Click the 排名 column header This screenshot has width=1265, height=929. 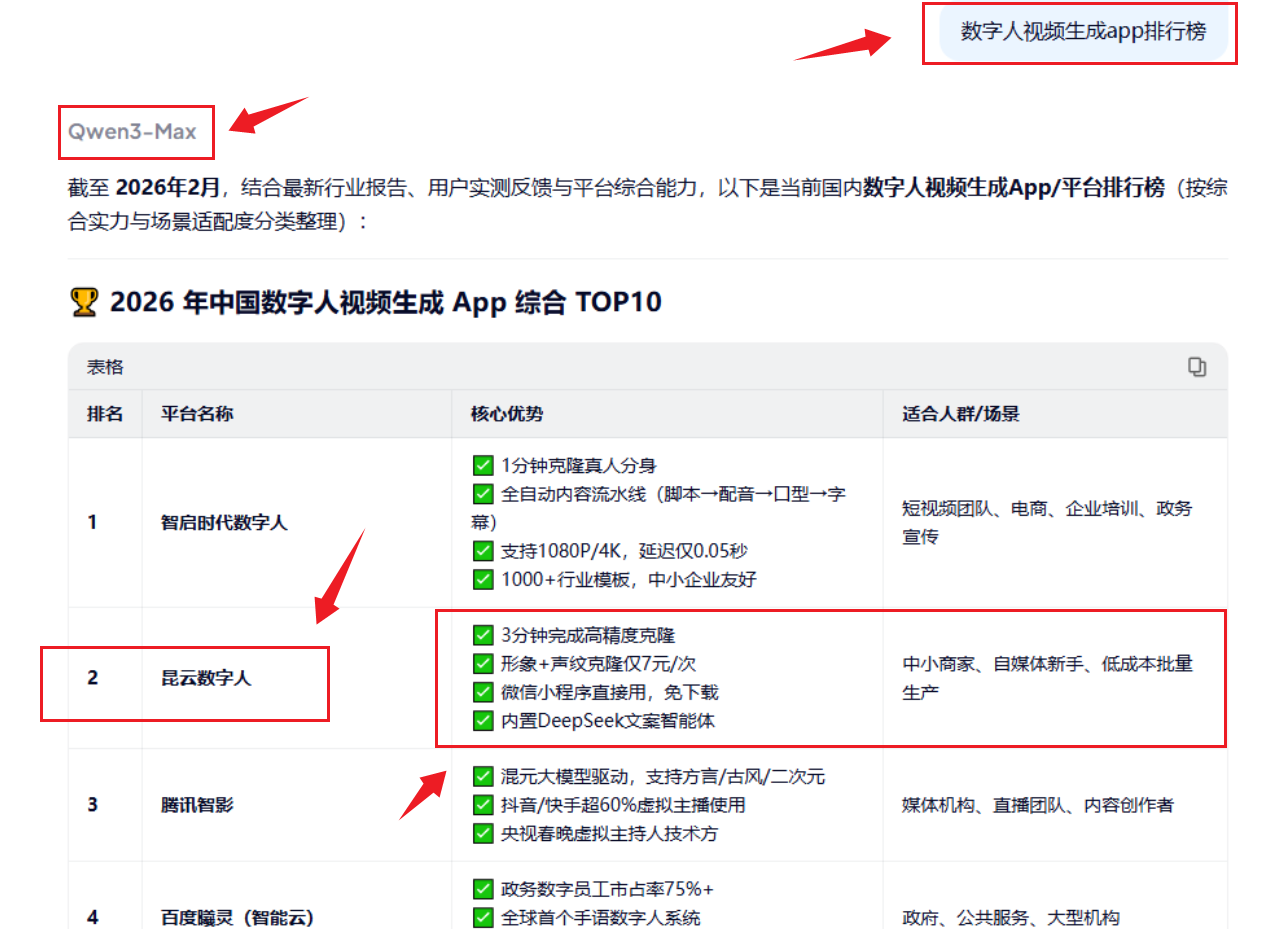point(105,413)
